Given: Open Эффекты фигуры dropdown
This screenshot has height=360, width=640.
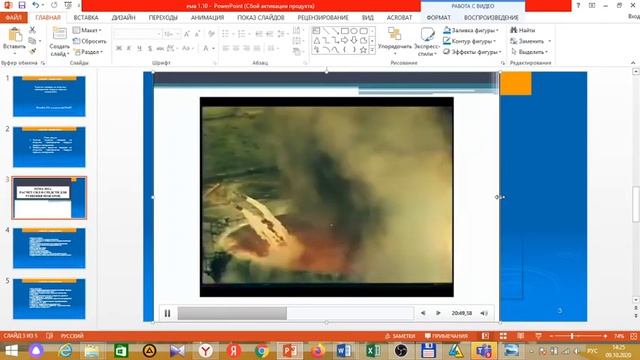Looking at the screenshot, I should tap(472, 52).
